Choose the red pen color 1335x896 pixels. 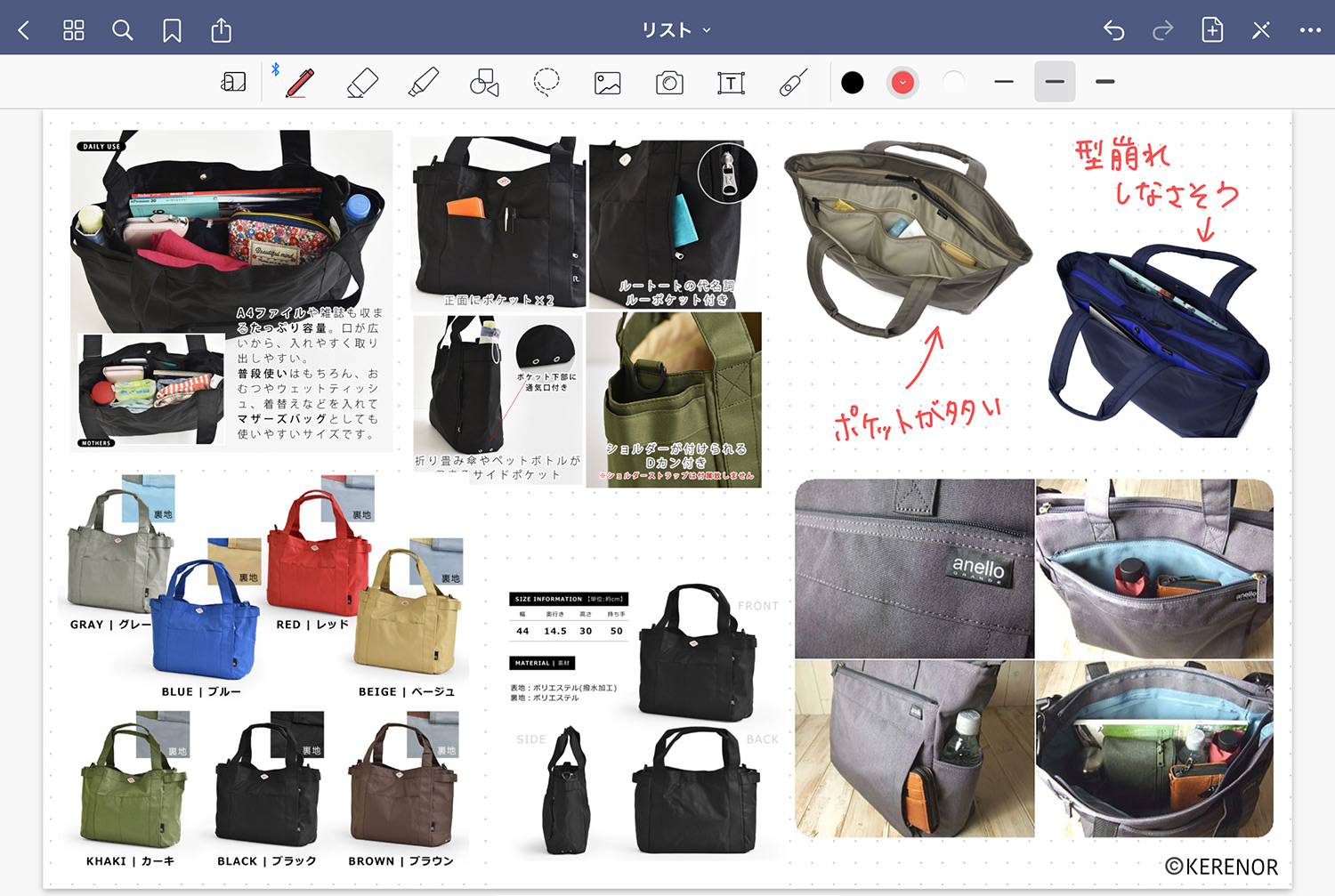[x=902, y=83]
